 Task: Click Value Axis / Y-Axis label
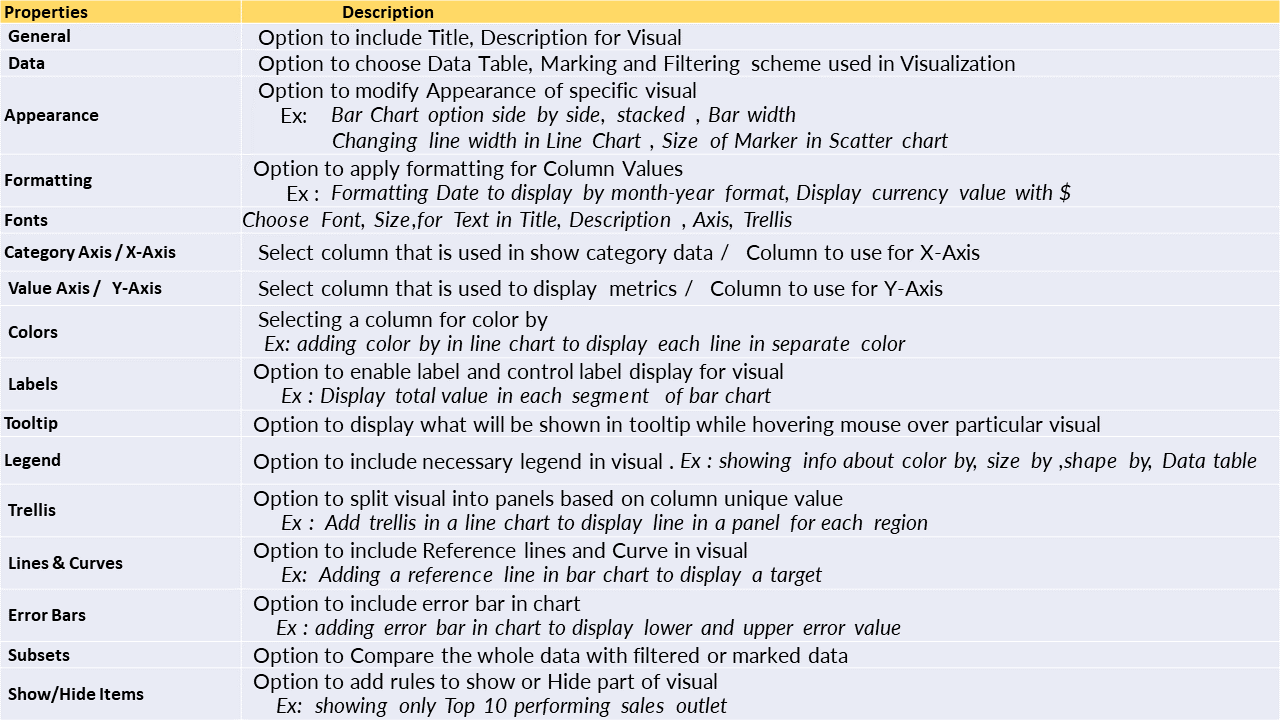coord(85,288)
